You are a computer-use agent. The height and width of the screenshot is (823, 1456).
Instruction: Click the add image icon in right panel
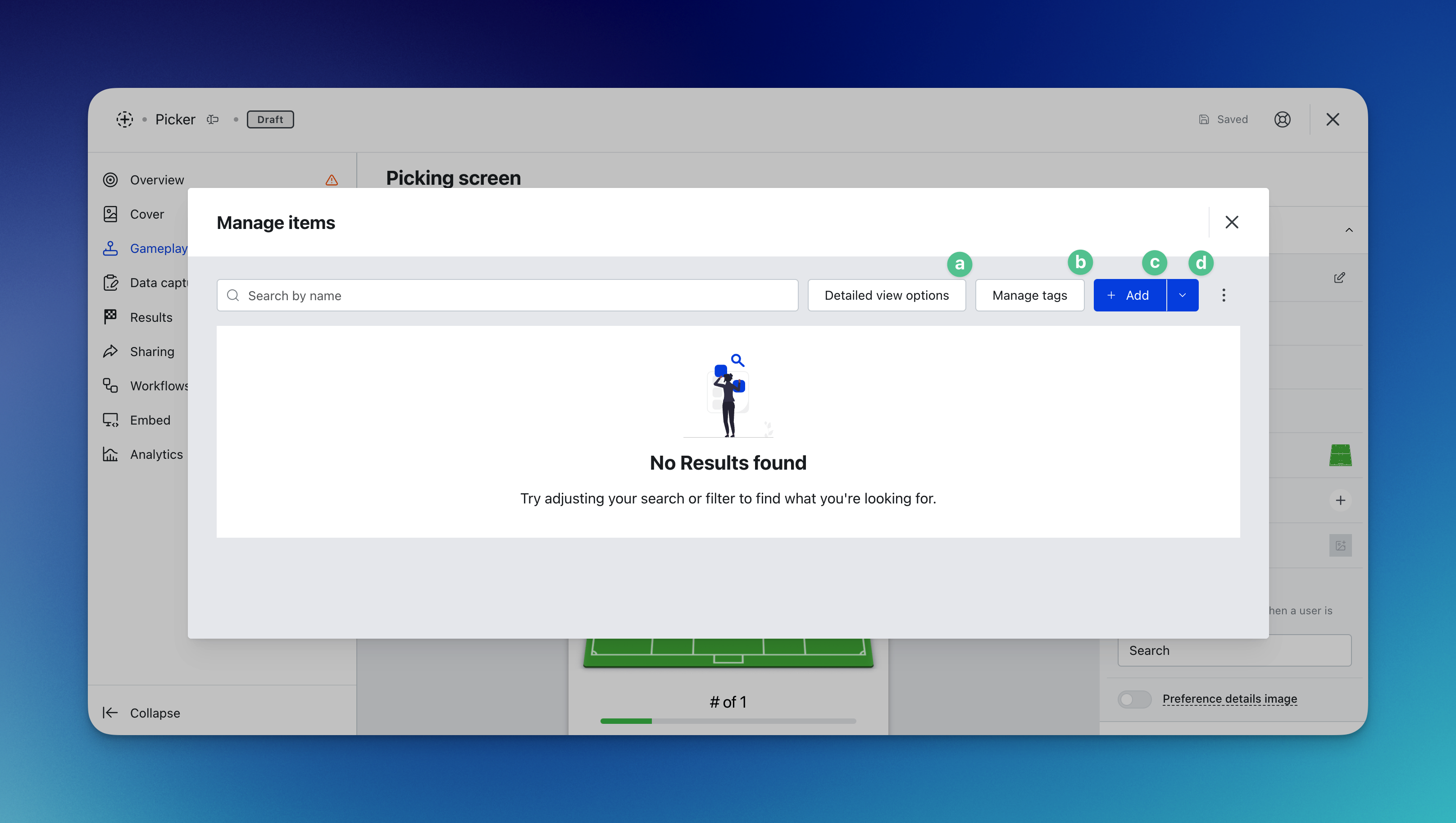tap(1340, 545)
